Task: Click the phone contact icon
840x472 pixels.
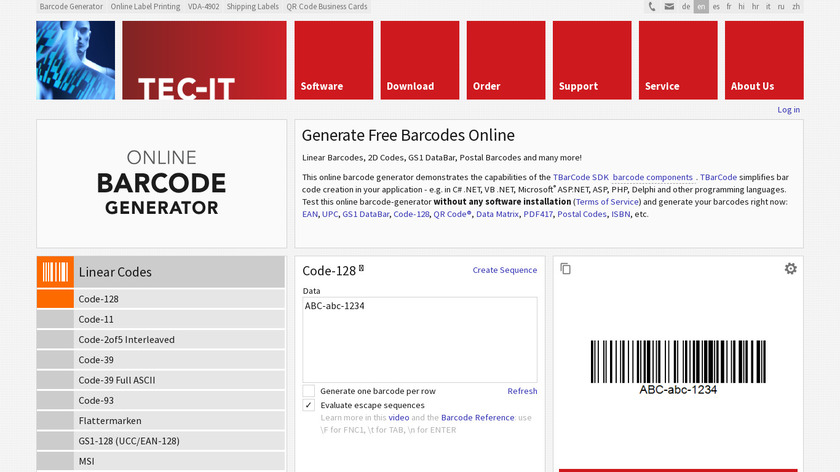Action: (x=651, y=6)
